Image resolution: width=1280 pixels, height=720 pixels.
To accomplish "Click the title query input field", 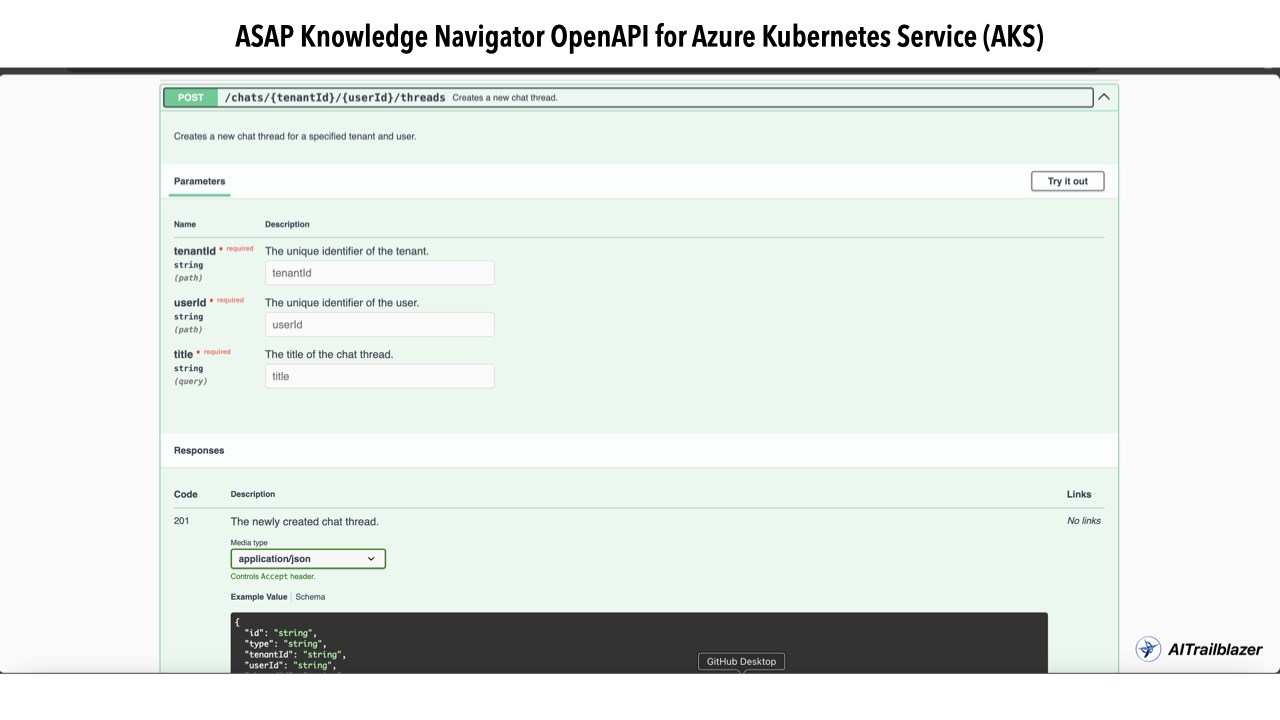I will click(x=379, y=376).
